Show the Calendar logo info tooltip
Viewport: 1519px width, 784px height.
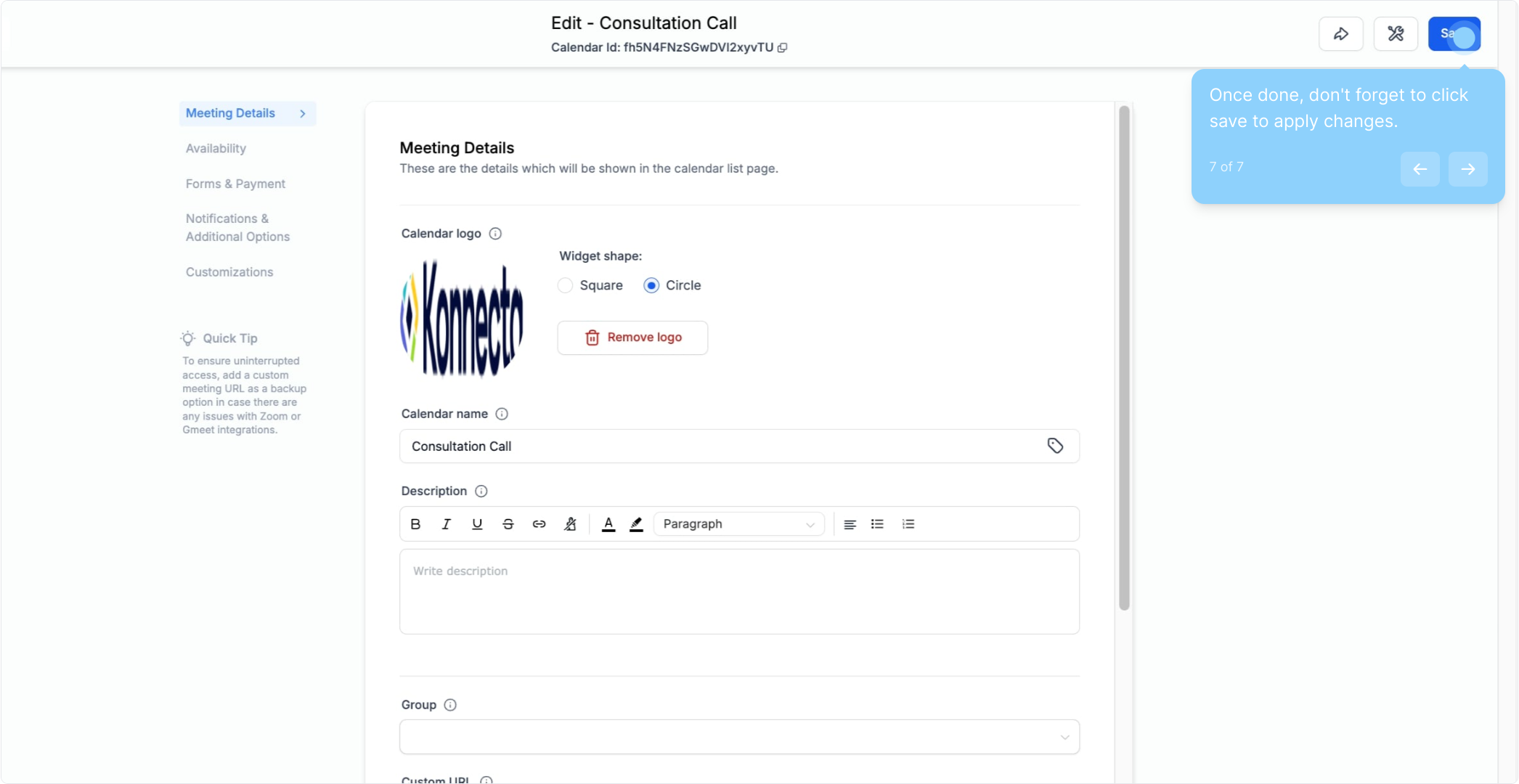click(495, 234)
